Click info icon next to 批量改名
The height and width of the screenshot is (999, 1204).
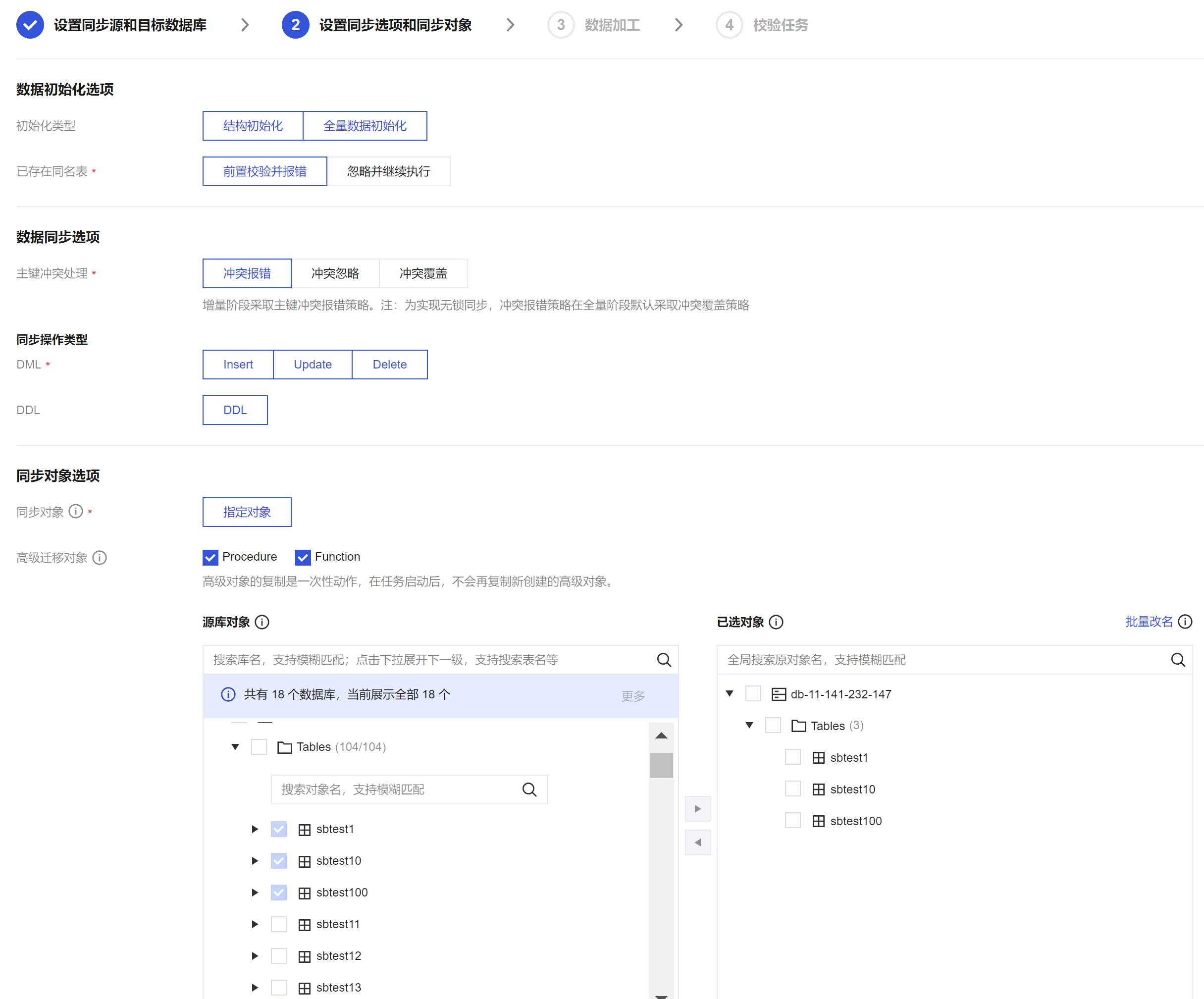click(1185, 622)
